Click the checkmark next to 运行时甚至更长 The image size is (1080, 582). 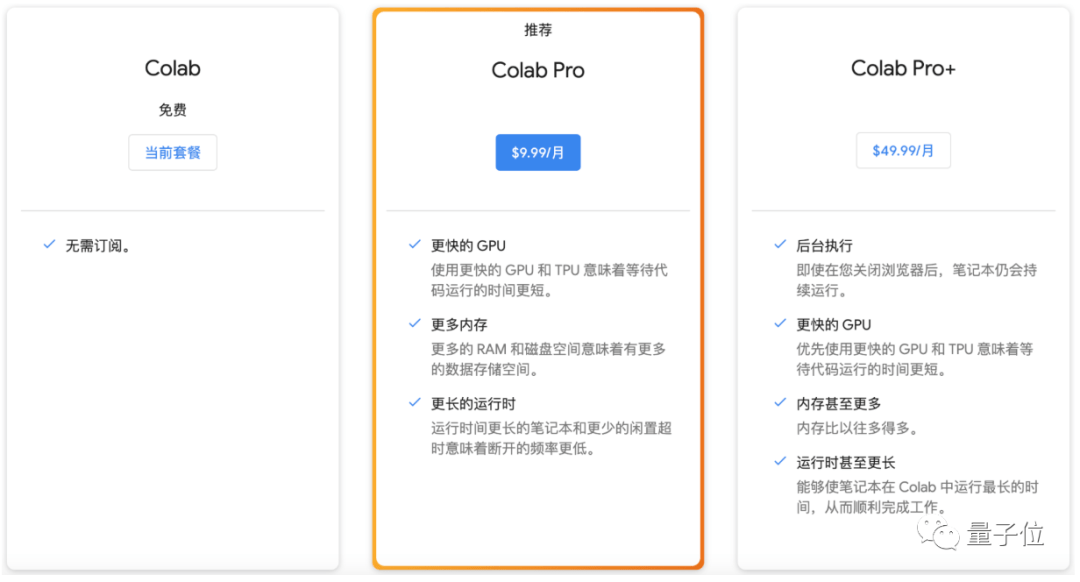pos(780,461)
